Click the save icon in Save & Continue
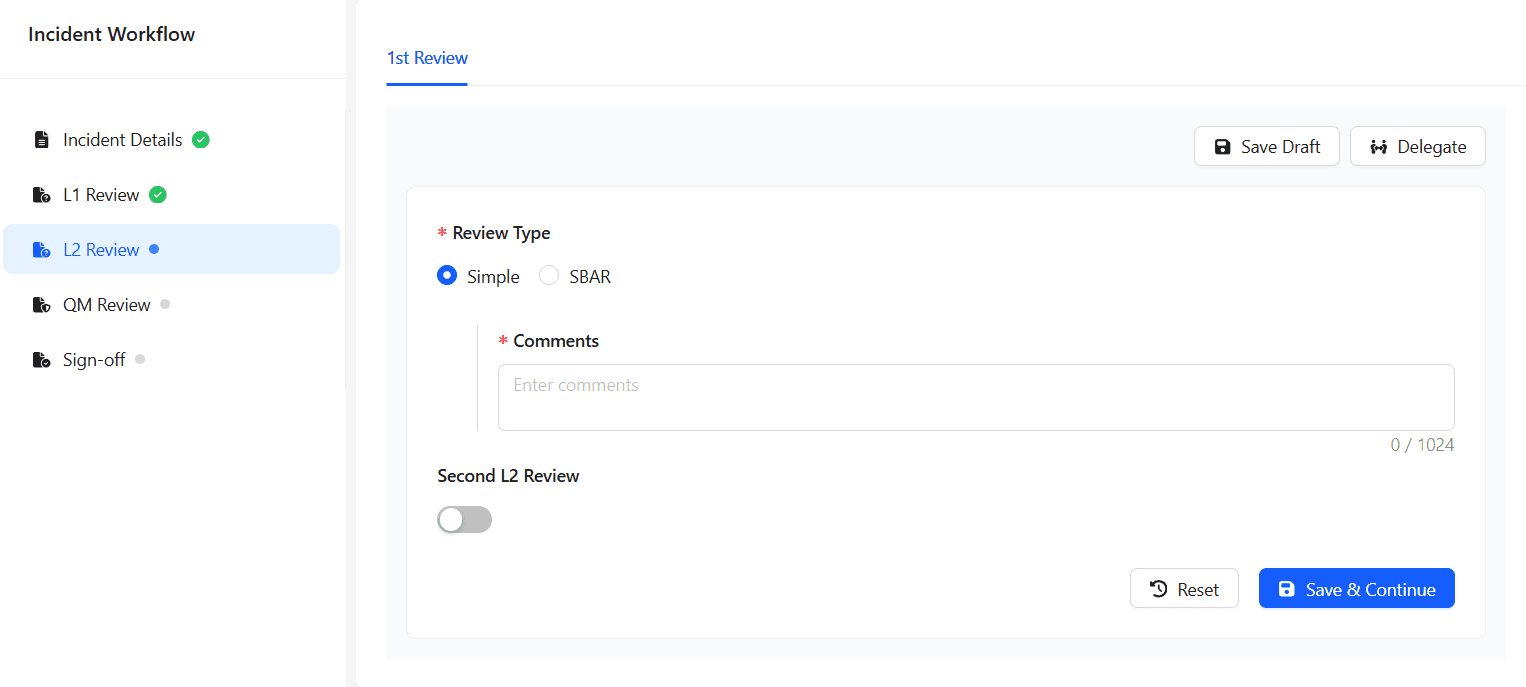Image resolution: width=1526 pixels, height=687 pixels. pyautogui.click(x=1287, y=588)
